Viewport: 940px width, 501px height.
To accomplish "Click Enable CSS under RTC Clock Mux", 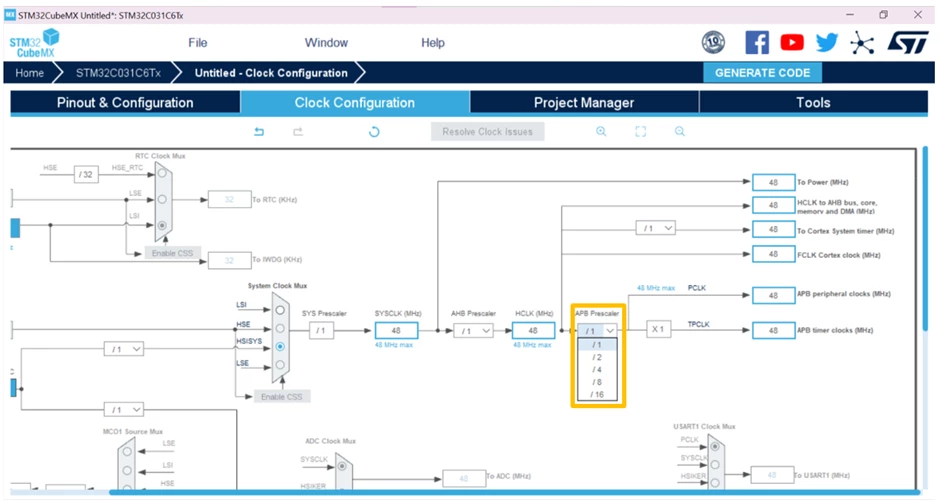I will pyautogui.click(x=173, y=253).
